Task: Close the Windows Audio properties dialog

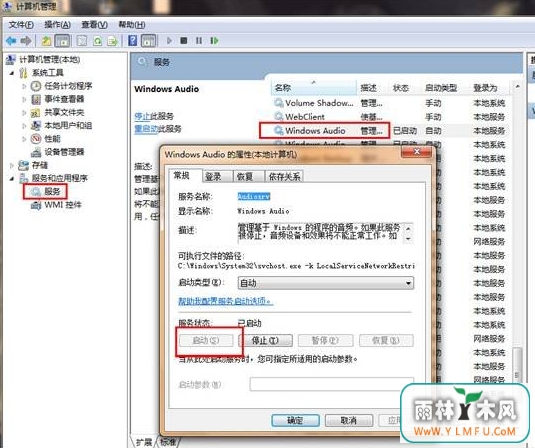Action: 417,152
